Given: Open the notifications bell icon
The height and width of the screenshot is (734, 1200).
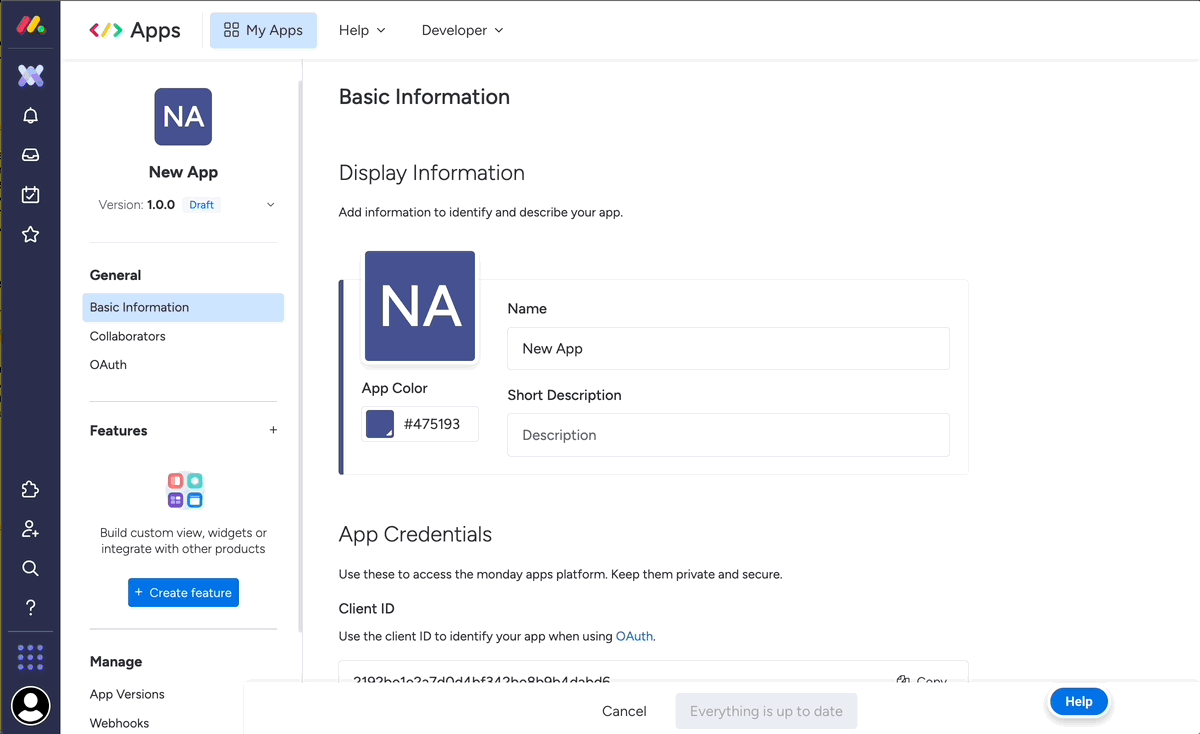Looking at the screenshot, I should [x=31, y=116].
